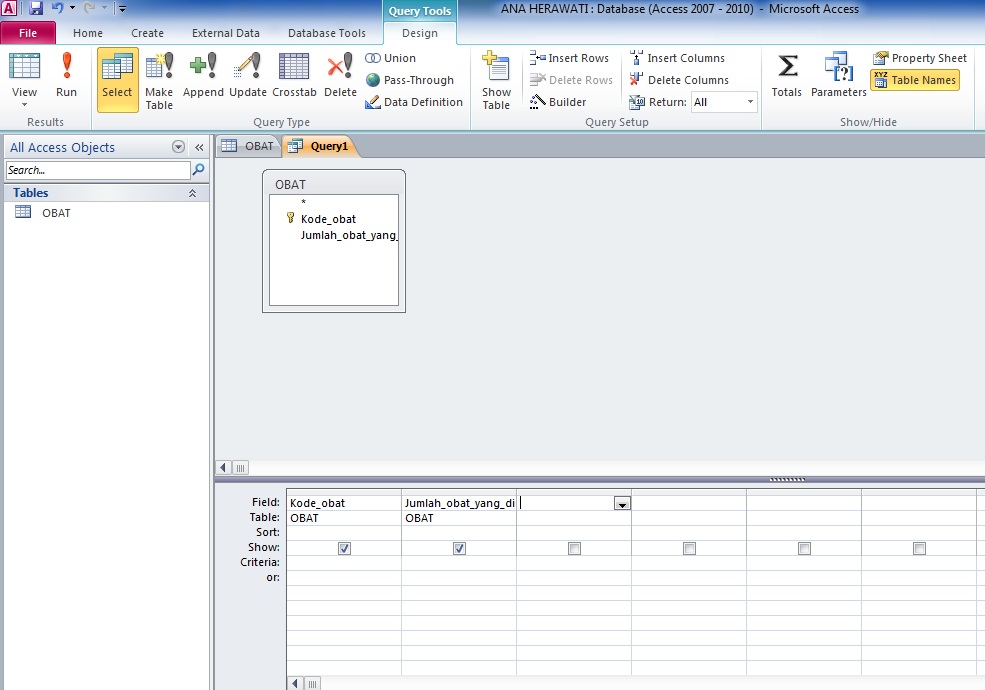The image size is (985, 690).
Task: Open the third Field column dropdown
Action: [623, 503]
